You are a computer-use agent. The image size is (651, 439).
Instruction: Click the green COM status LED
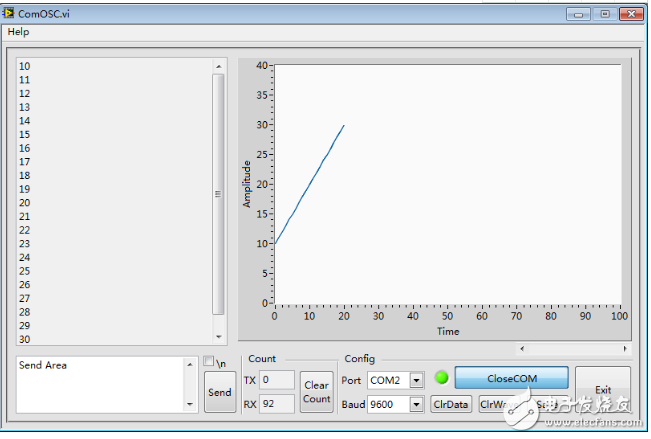click(441, 378)
